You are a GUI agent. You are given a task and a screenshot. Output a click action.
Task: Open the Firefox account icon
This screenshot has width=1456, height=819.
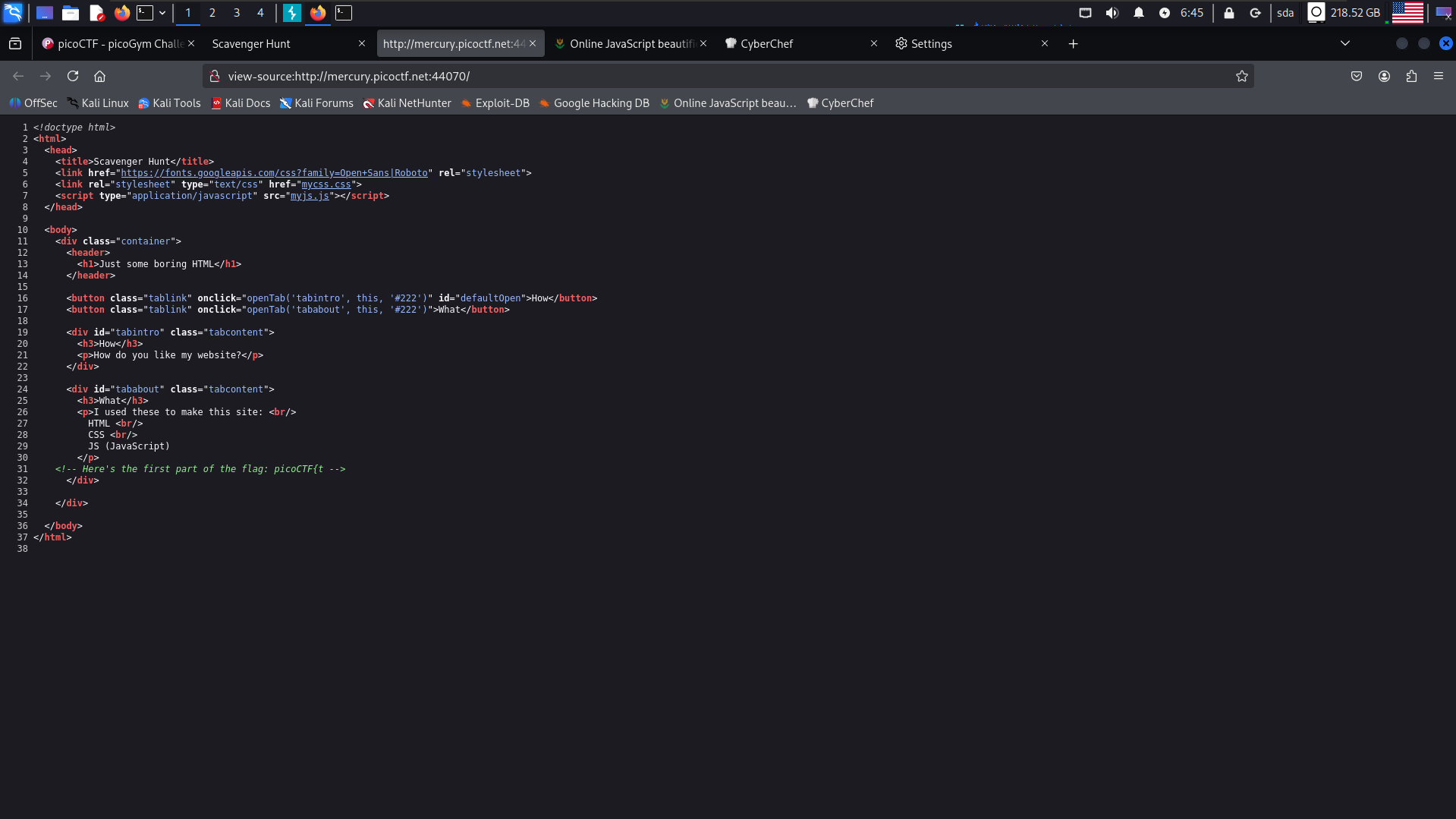[1384, 76]
